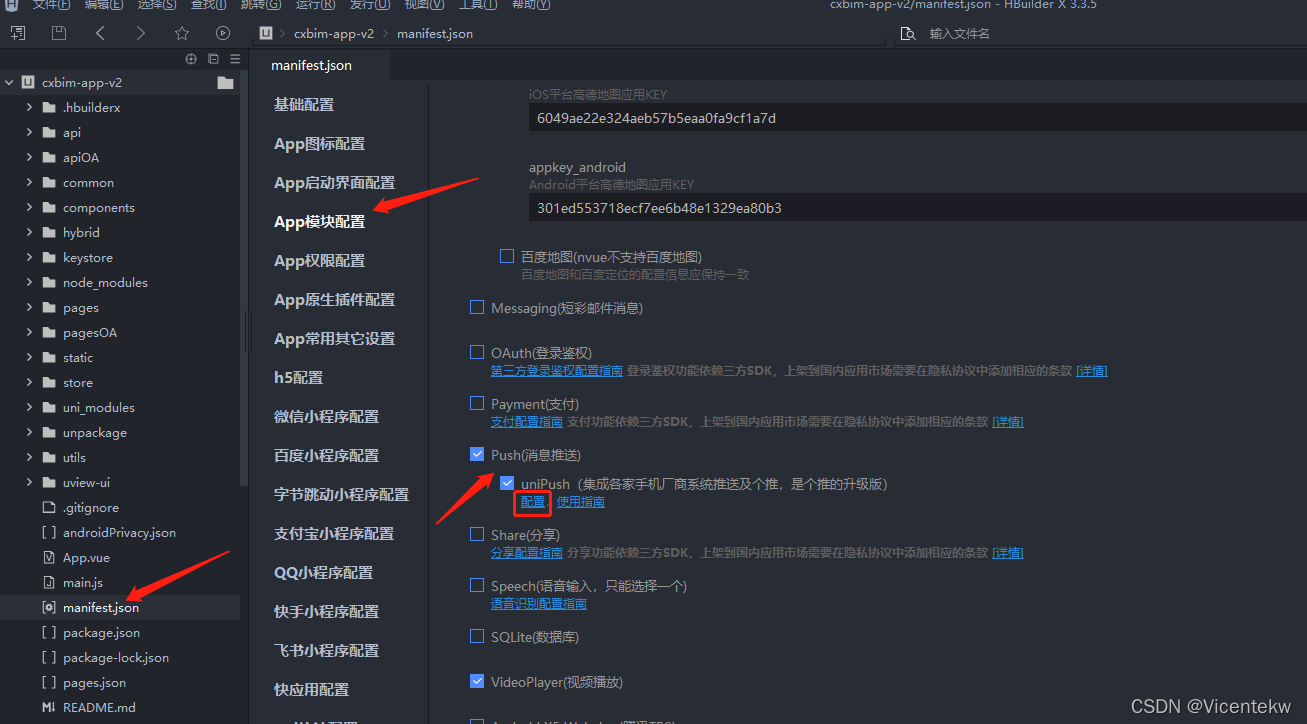Go back using the left arrow toolbar icon
The width and height of the screenshot is (1307, 724).
point(100,33)
